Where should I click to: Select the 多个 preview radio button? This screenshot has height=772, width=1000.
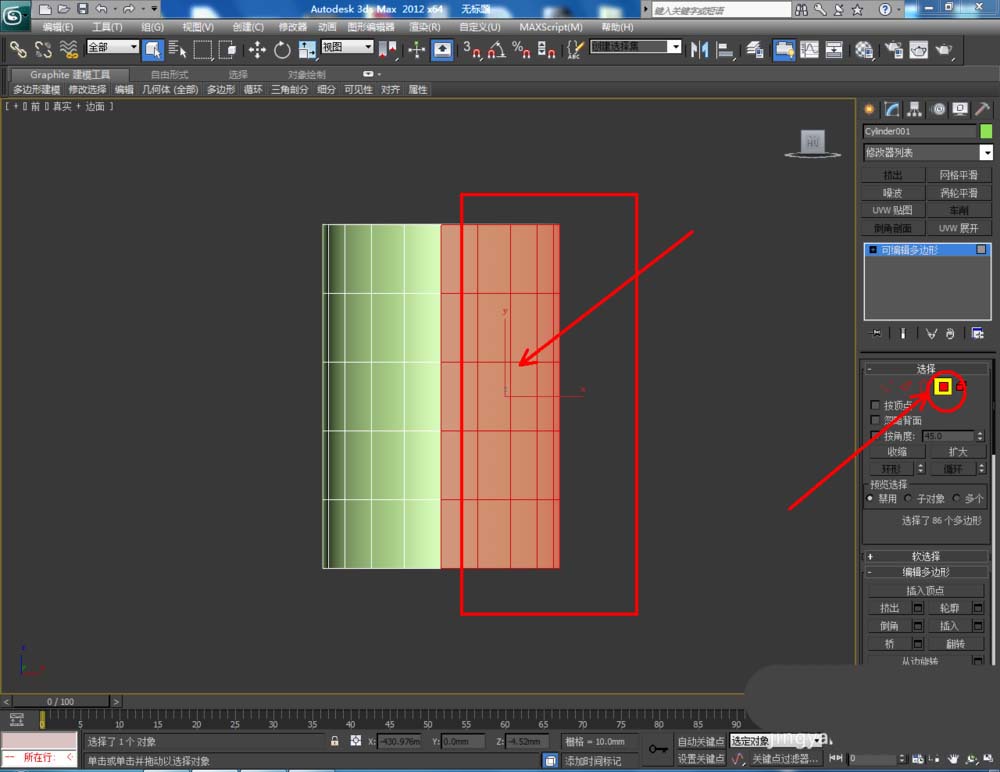coord(956,498)
